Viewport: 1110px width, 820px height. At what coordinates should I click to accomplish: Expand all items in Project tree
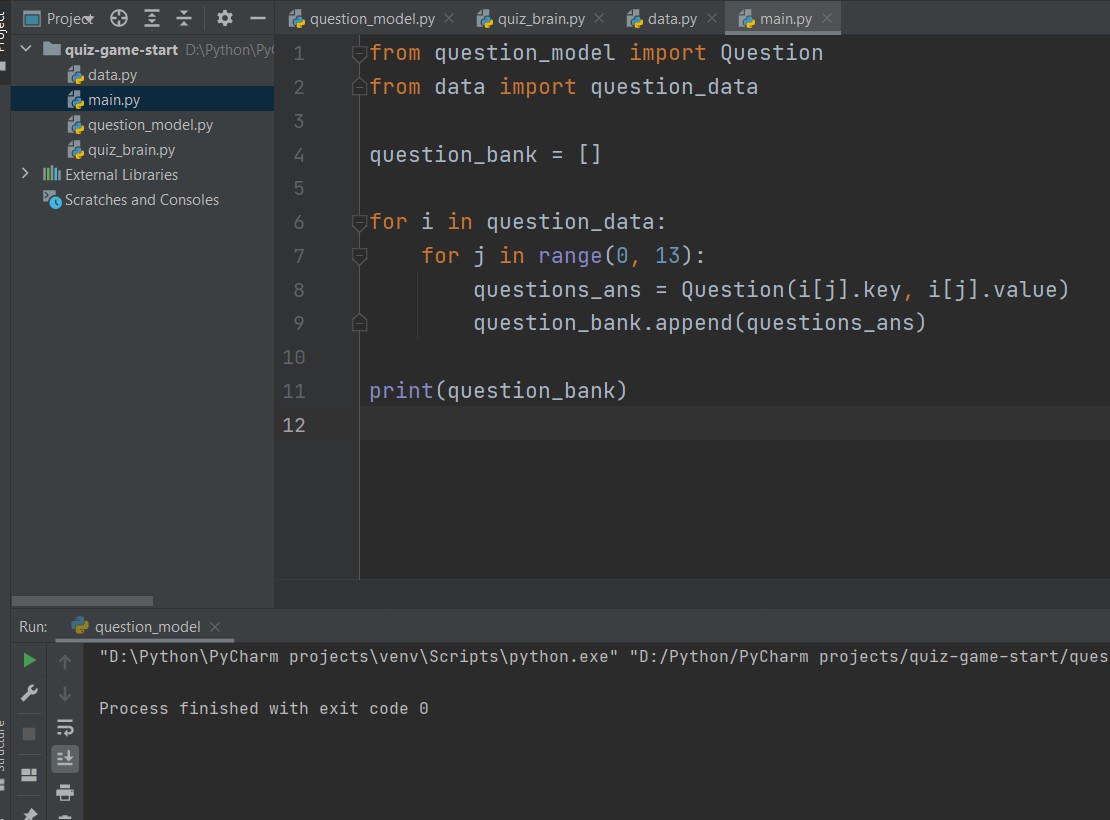(x=151, y=18)
